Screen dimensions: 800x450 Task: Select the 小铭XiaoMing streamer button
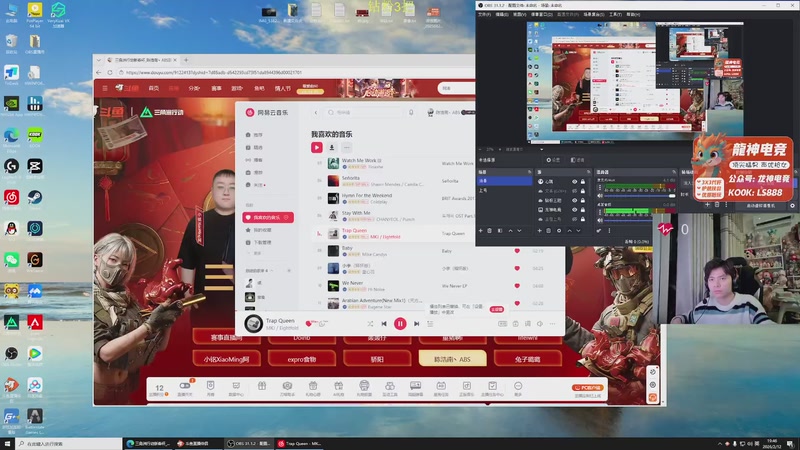click(x=227, y=359)
